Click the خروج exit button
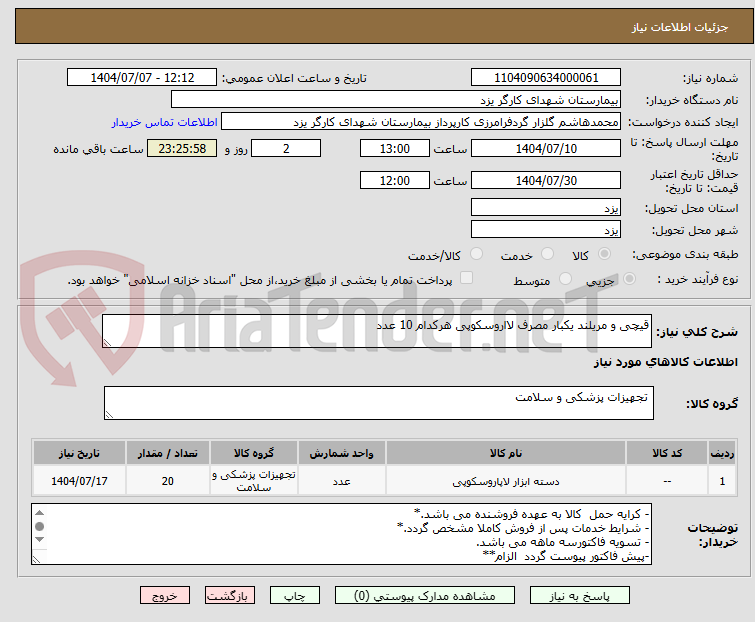This screenshot has width=755, height=622. click(165, 596)
